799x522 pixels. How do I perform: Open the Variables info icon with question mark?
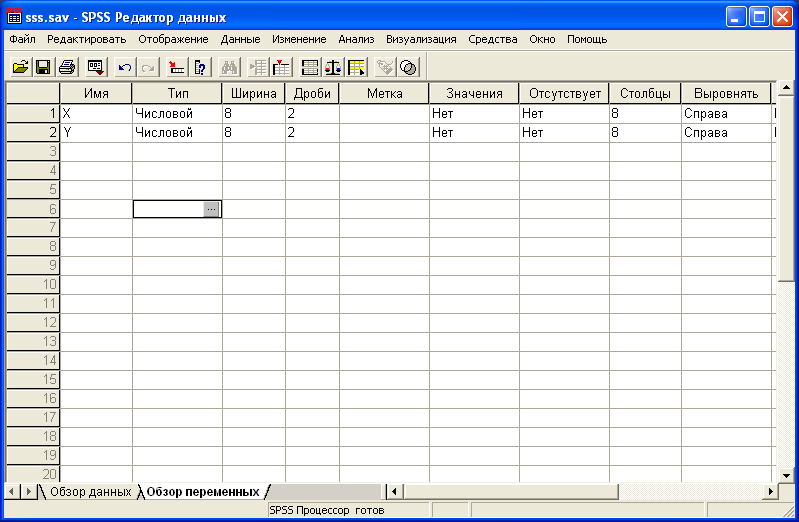click(200, 67)
